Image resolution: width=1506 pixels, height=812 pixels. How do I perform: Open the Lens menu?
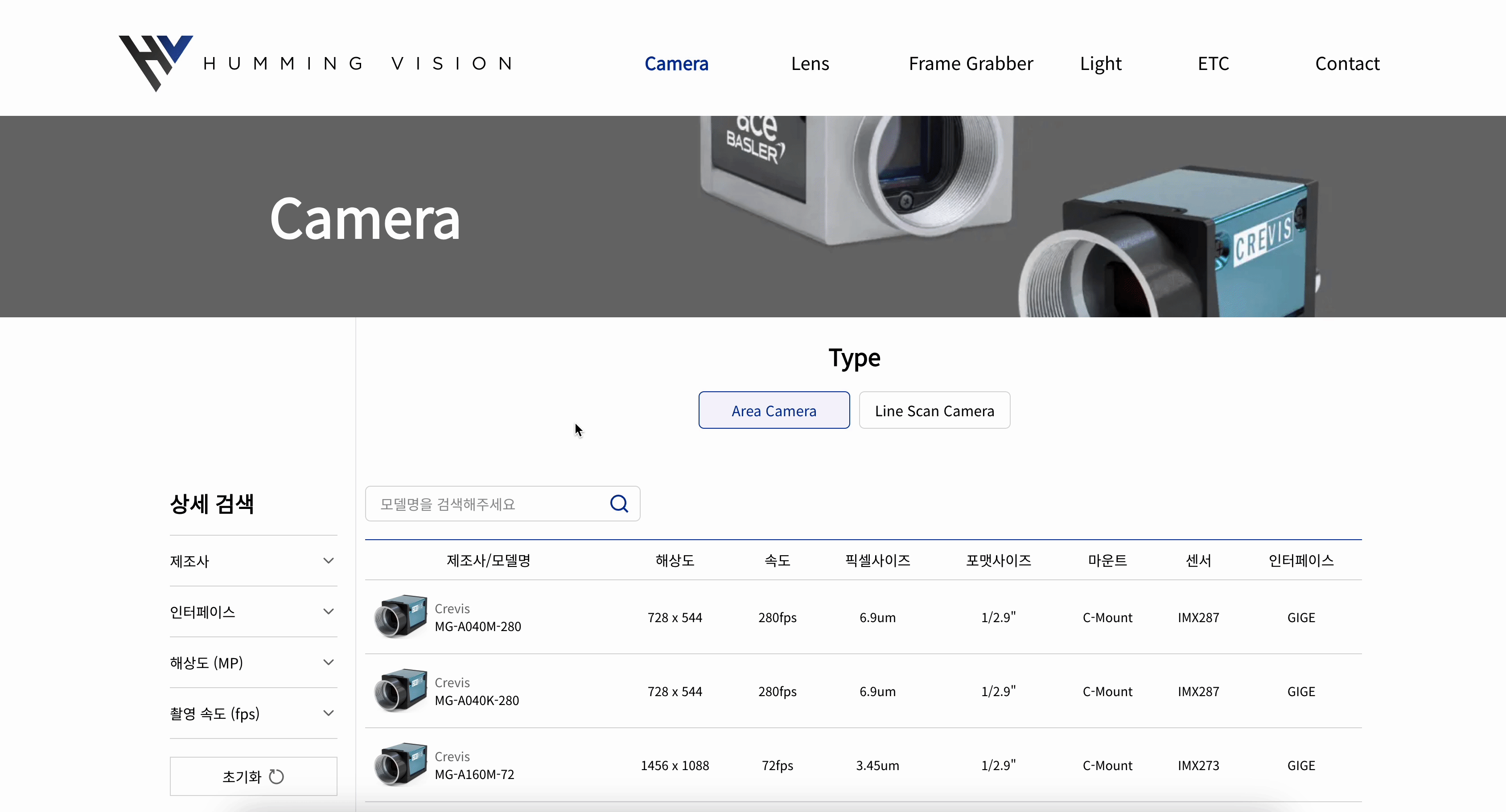coord(810,63)
